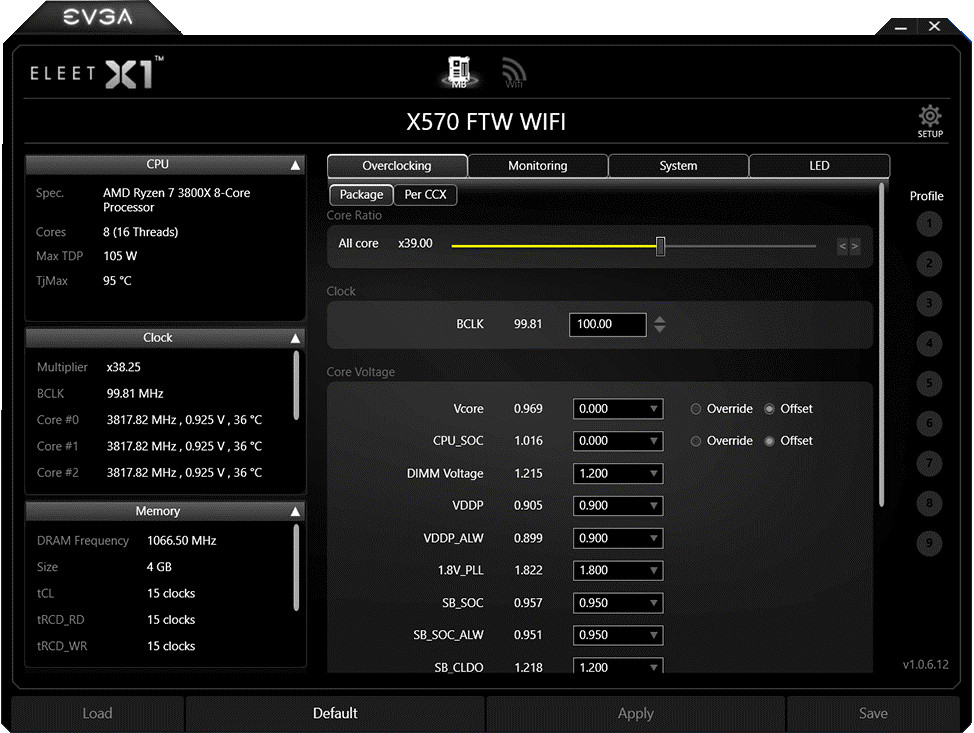Select Override for CPU_SOC

click(x=696, y=441)
